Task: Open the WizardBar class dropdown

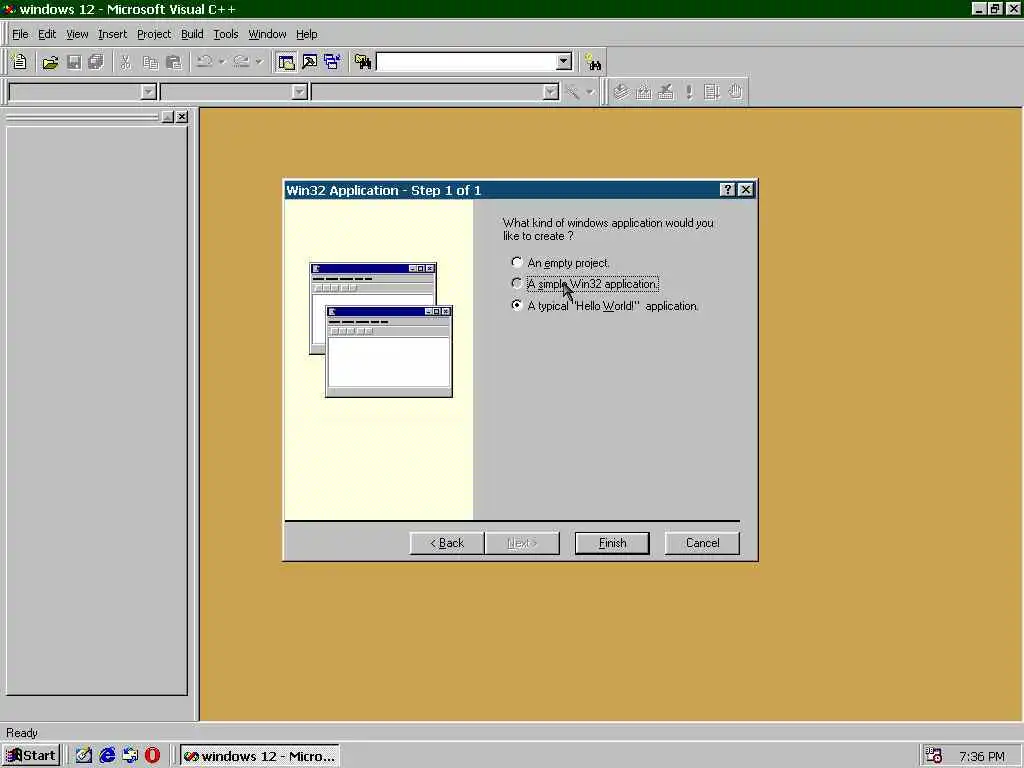Action: 148,92
